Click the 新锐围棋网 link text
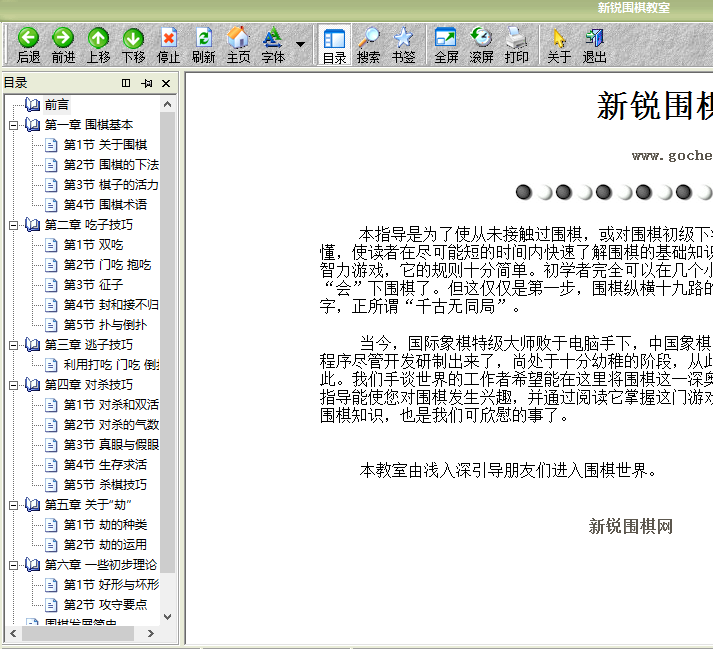713x649 pixels. [x=630, y=526]
